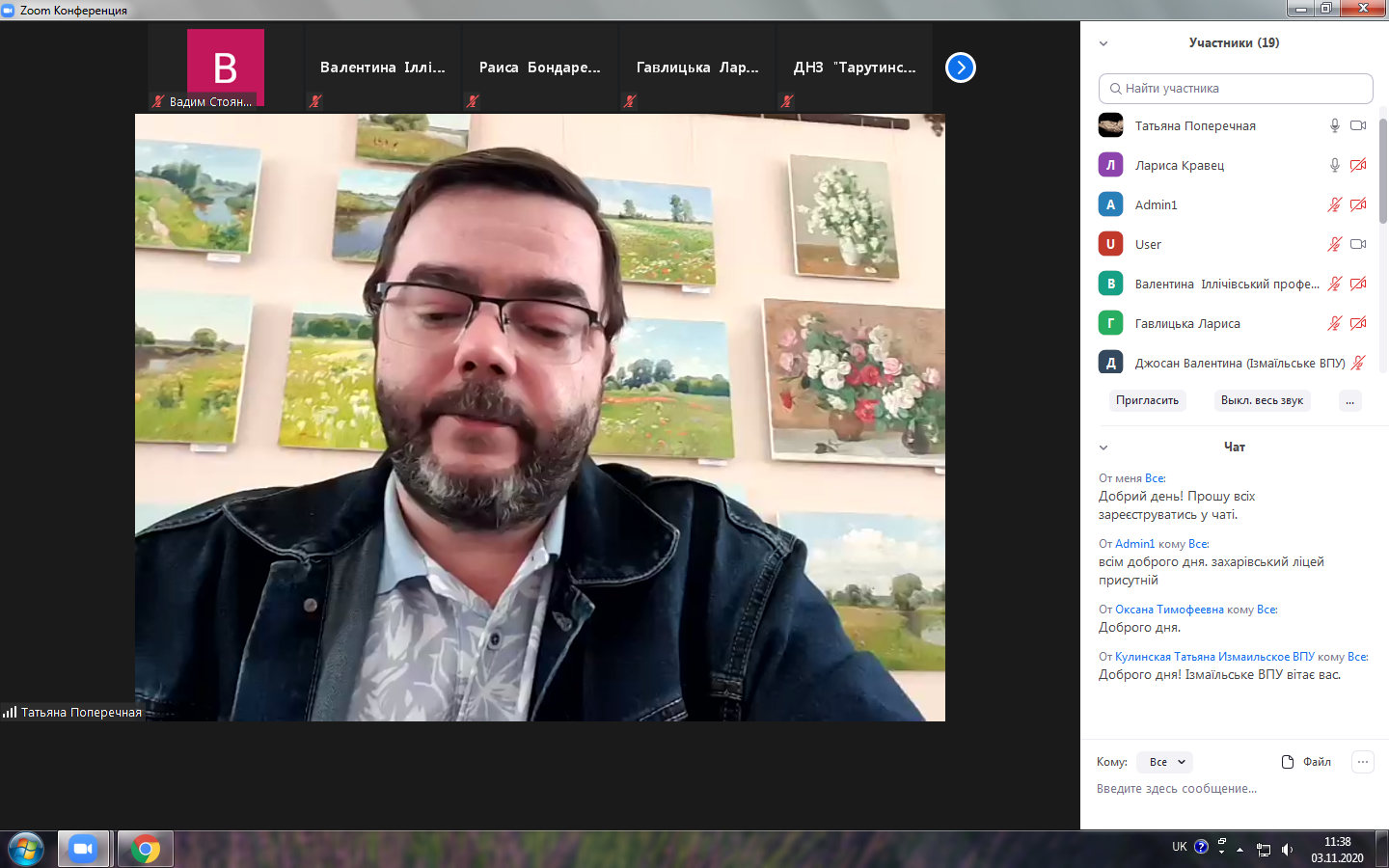Screen dimensions: 1389x868
Task: Open Google Chrome from the taskbar
Action: click(x=146, y=849)
